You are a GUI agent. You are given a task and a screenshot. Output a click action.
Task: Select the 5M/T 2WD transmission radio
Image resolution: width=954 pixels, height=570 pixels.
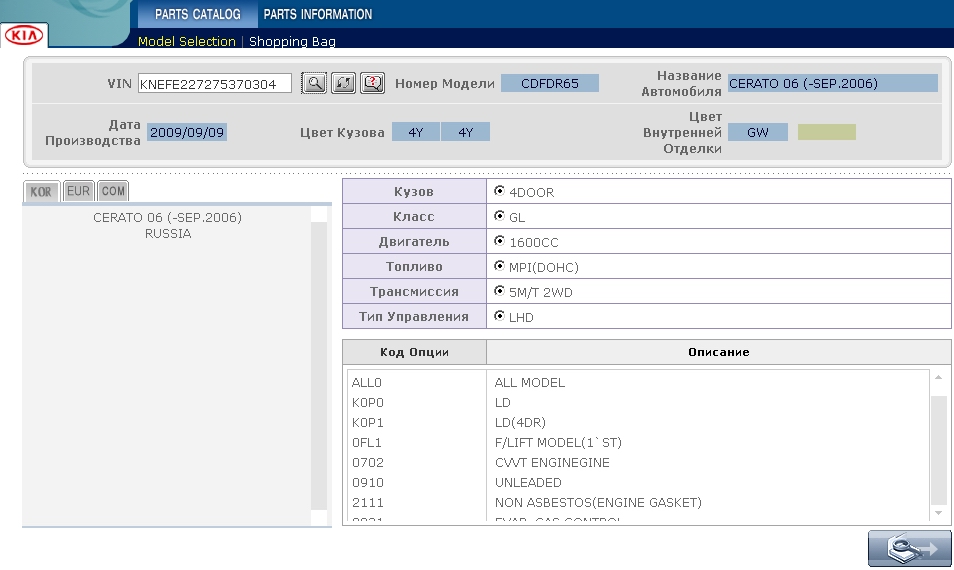point(499,291)
